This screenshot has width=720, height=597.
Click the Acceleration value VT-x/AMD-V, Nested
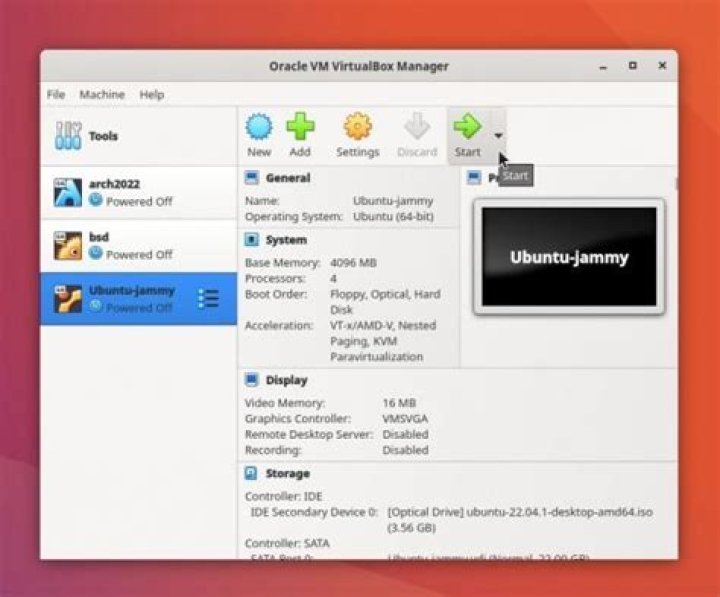point(383,325)
